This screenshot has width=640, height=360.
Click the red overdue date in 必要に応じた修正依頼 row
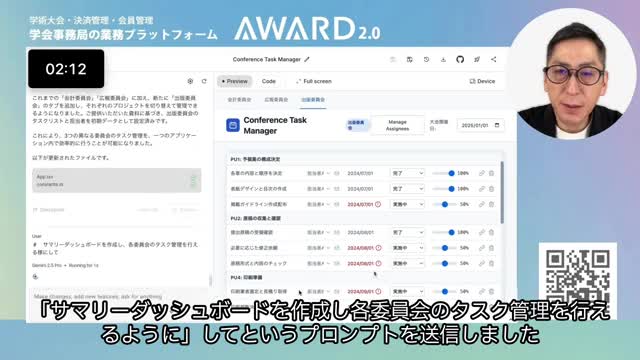click(x=360, y=248)
